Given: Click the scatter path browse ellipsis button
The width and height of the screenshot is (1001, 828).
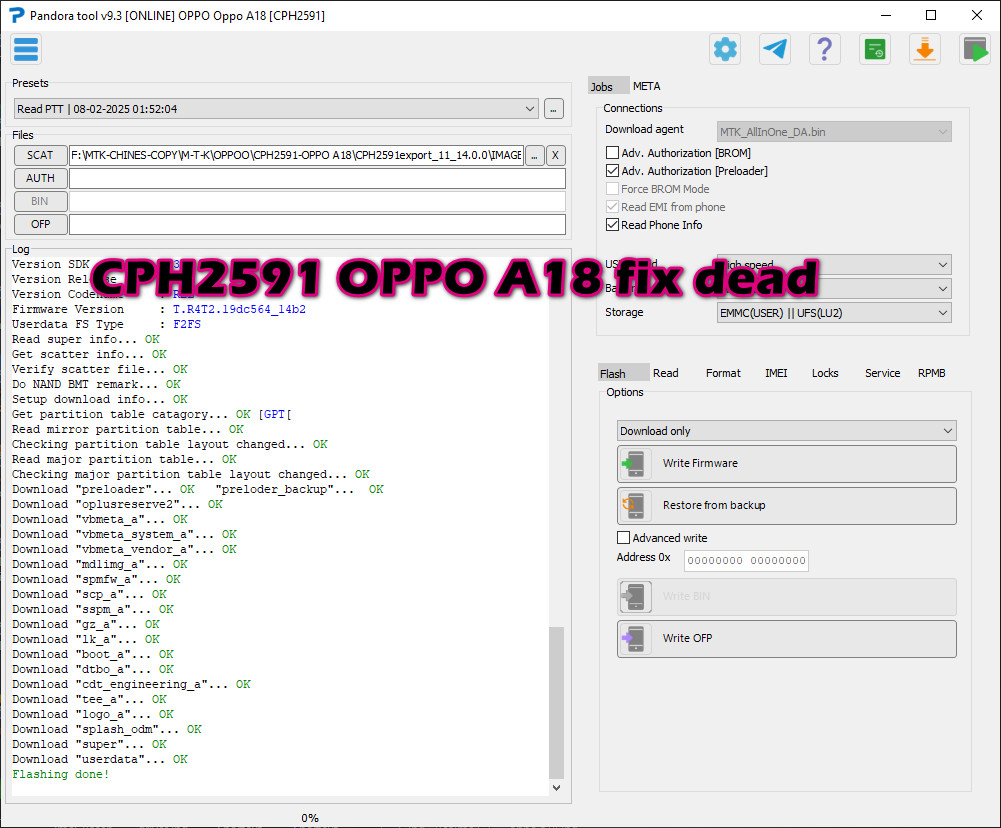Looking at the screenshot, I should click(x=534, y=155).
